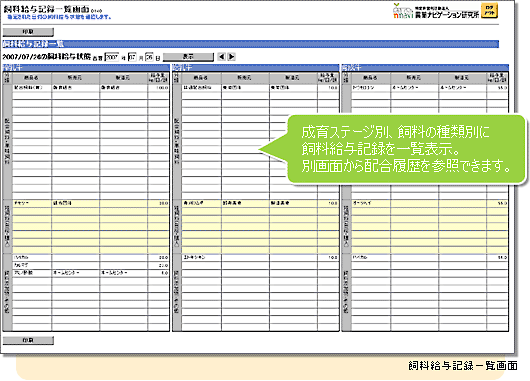The width and height of the screenshot is (530, 381).
Task: Select the first section header above left table
Action: [x=86, y=68]
